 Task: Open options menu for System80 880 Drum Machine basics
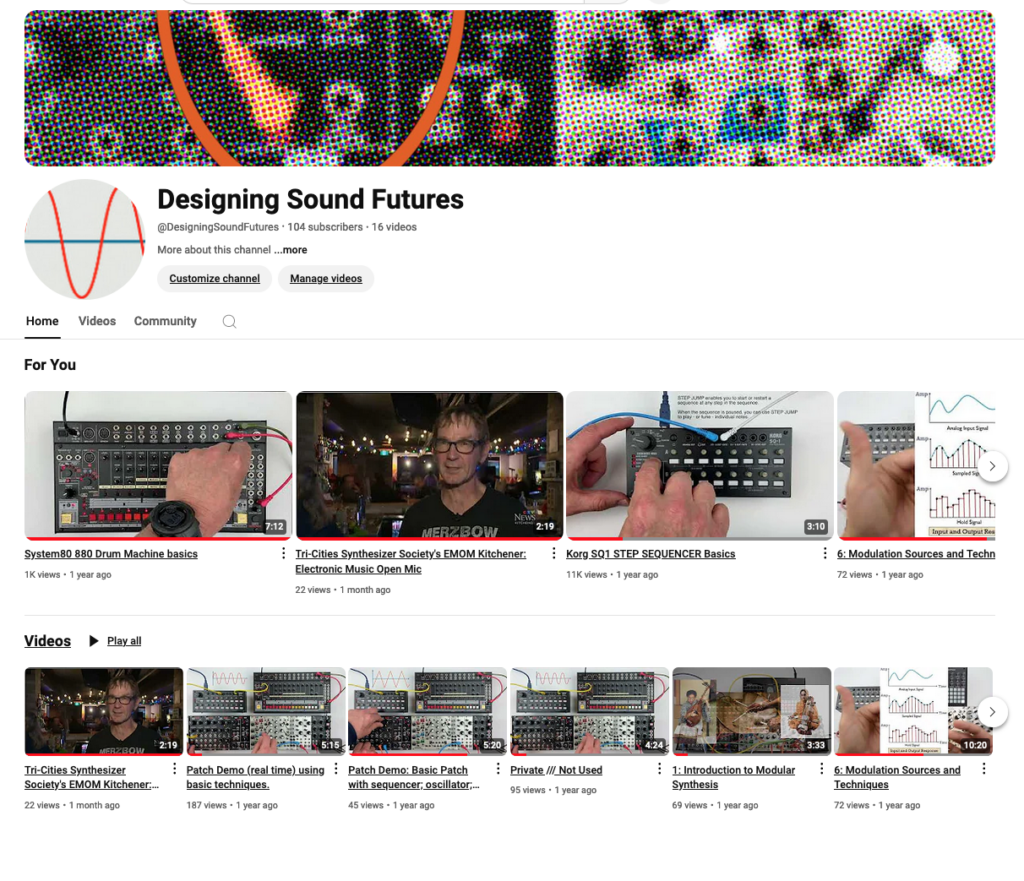283,553
